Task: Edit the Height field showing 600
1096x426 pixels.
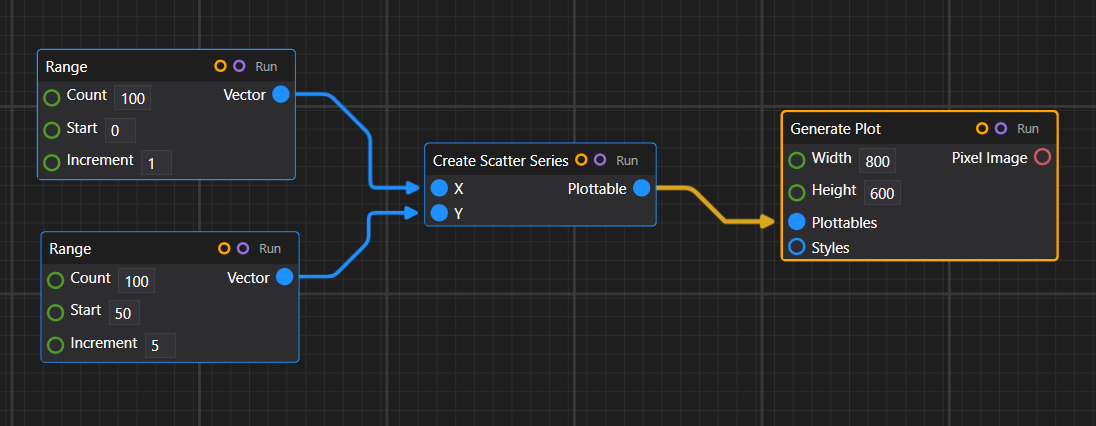Action: pos(882,193)
